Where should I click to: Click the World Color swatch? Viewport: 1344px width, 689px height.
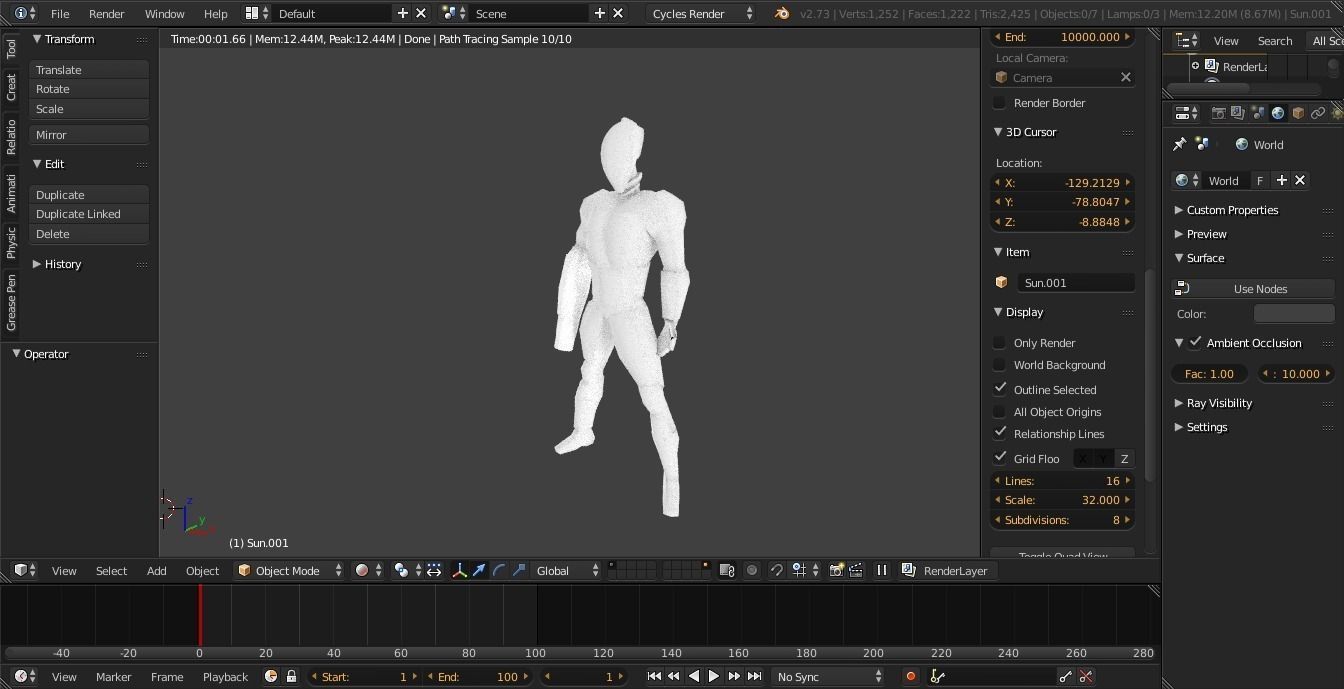coord(1294,313)
